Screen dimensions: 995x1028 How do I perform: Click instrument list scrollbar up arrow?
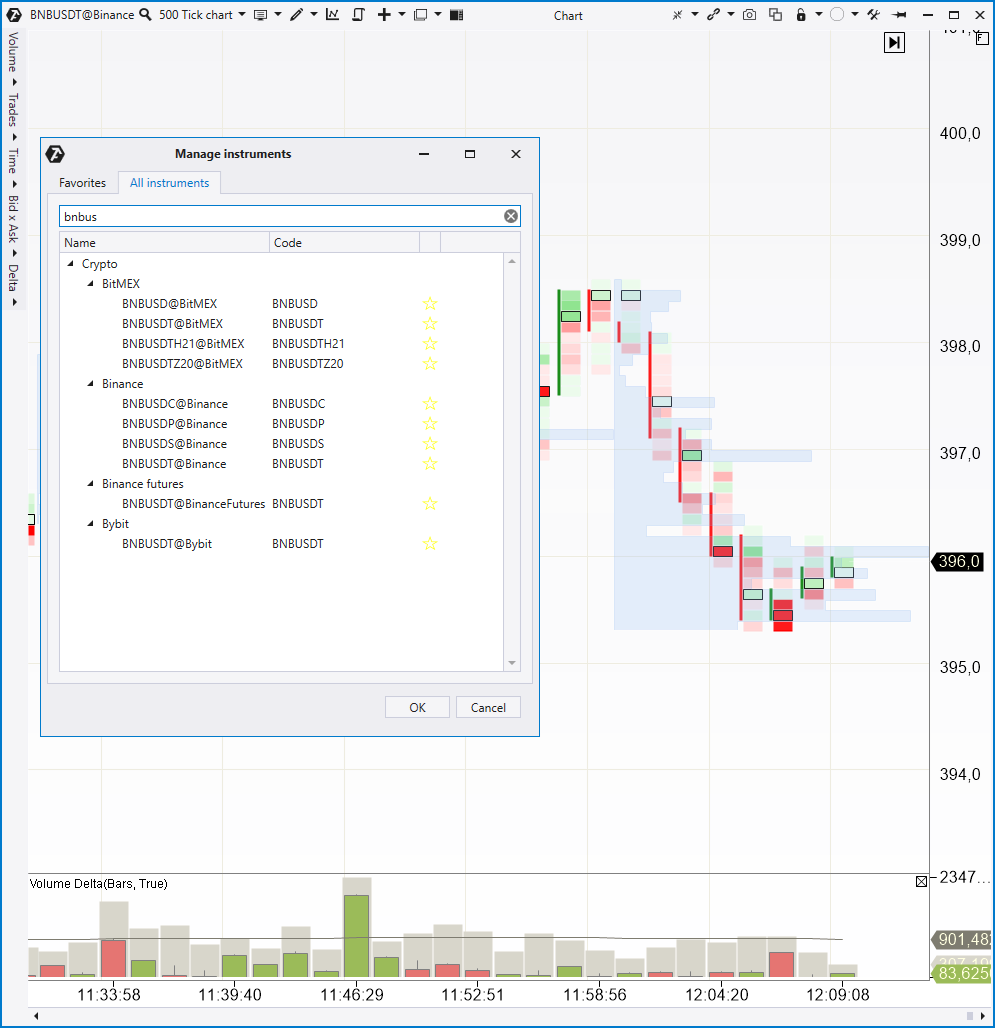(x=512, y=261)
